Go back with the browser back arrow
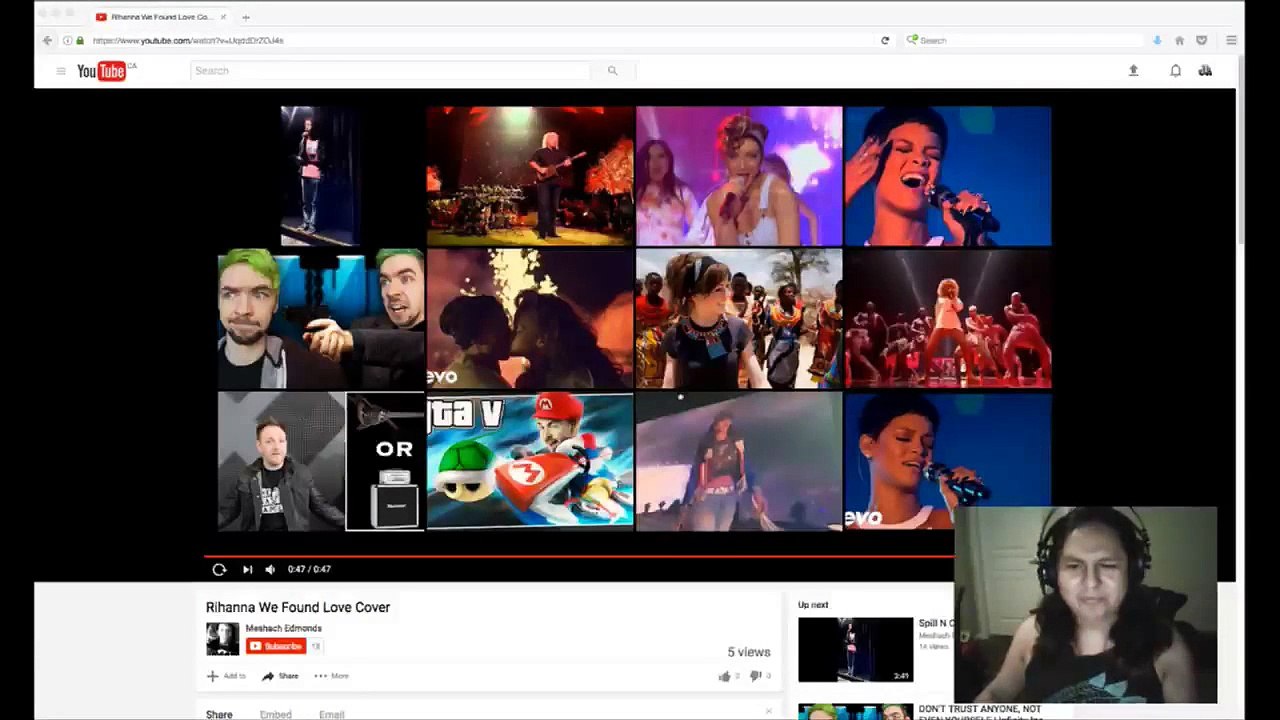The image size is (1280, 720). [47, 41]
